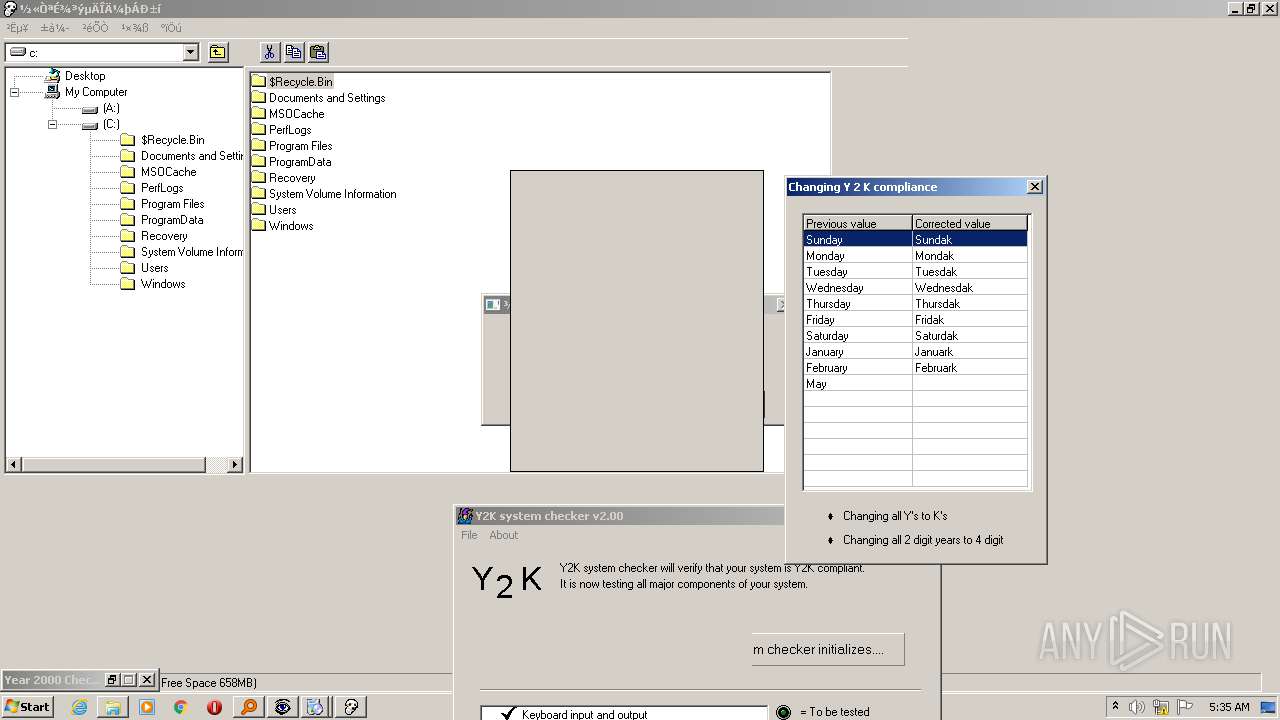Select PerfLogs in the file list
The height and width of the screenshot is (720, 1280).
point(290,130)
